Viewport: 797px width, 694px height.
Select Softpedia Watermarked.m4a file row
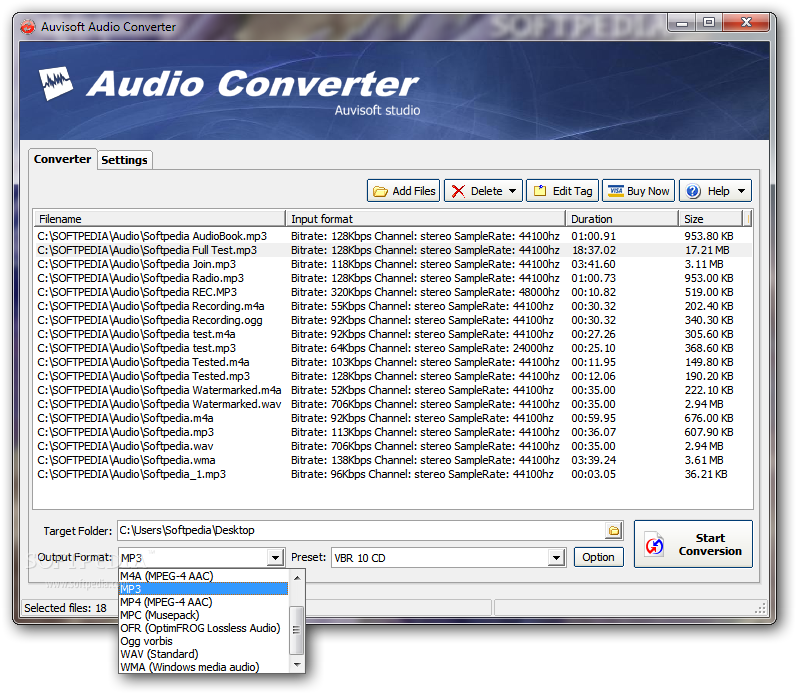tap(392, 390)
